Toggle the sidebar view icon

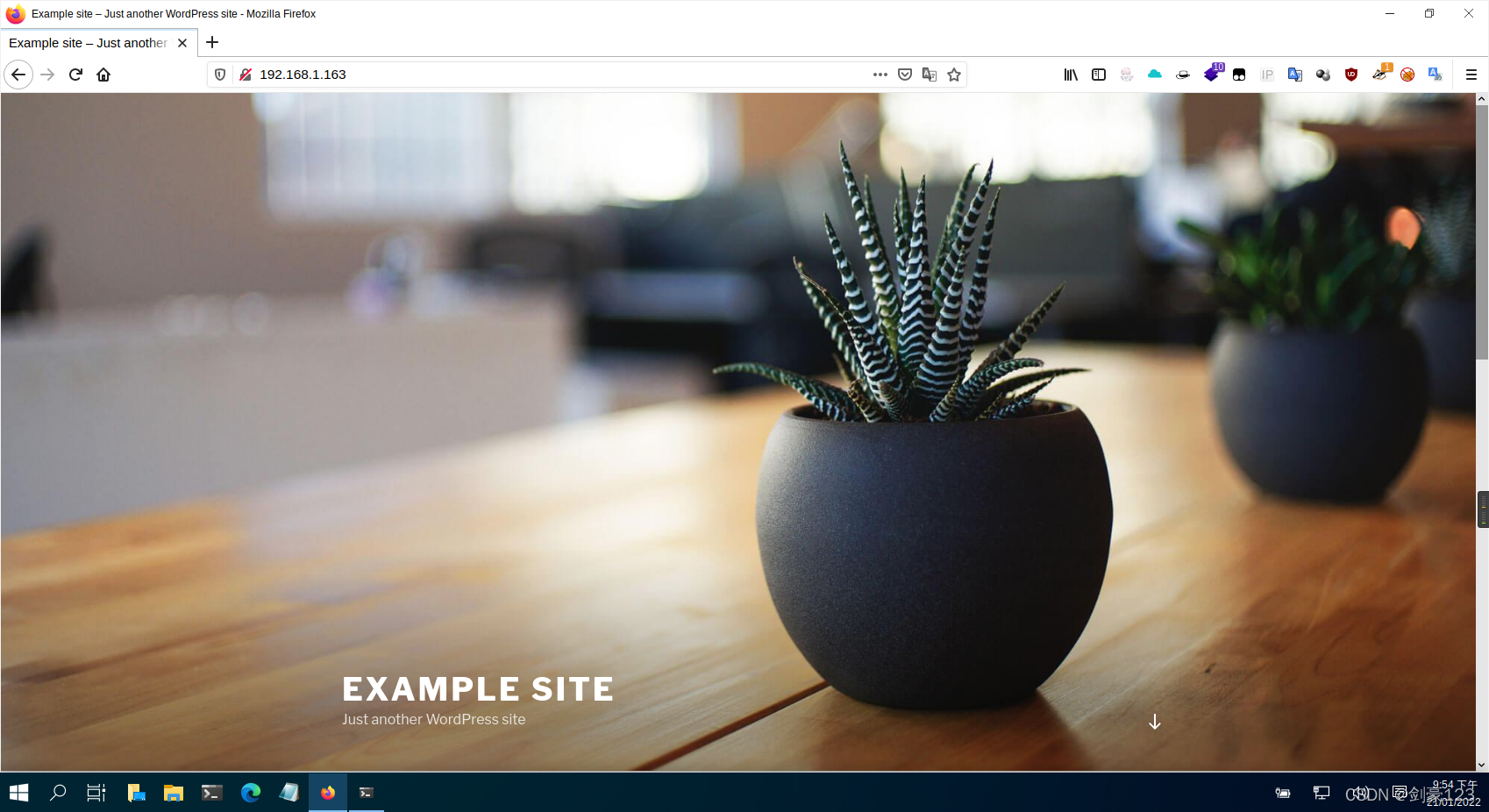coord(1099,75)
